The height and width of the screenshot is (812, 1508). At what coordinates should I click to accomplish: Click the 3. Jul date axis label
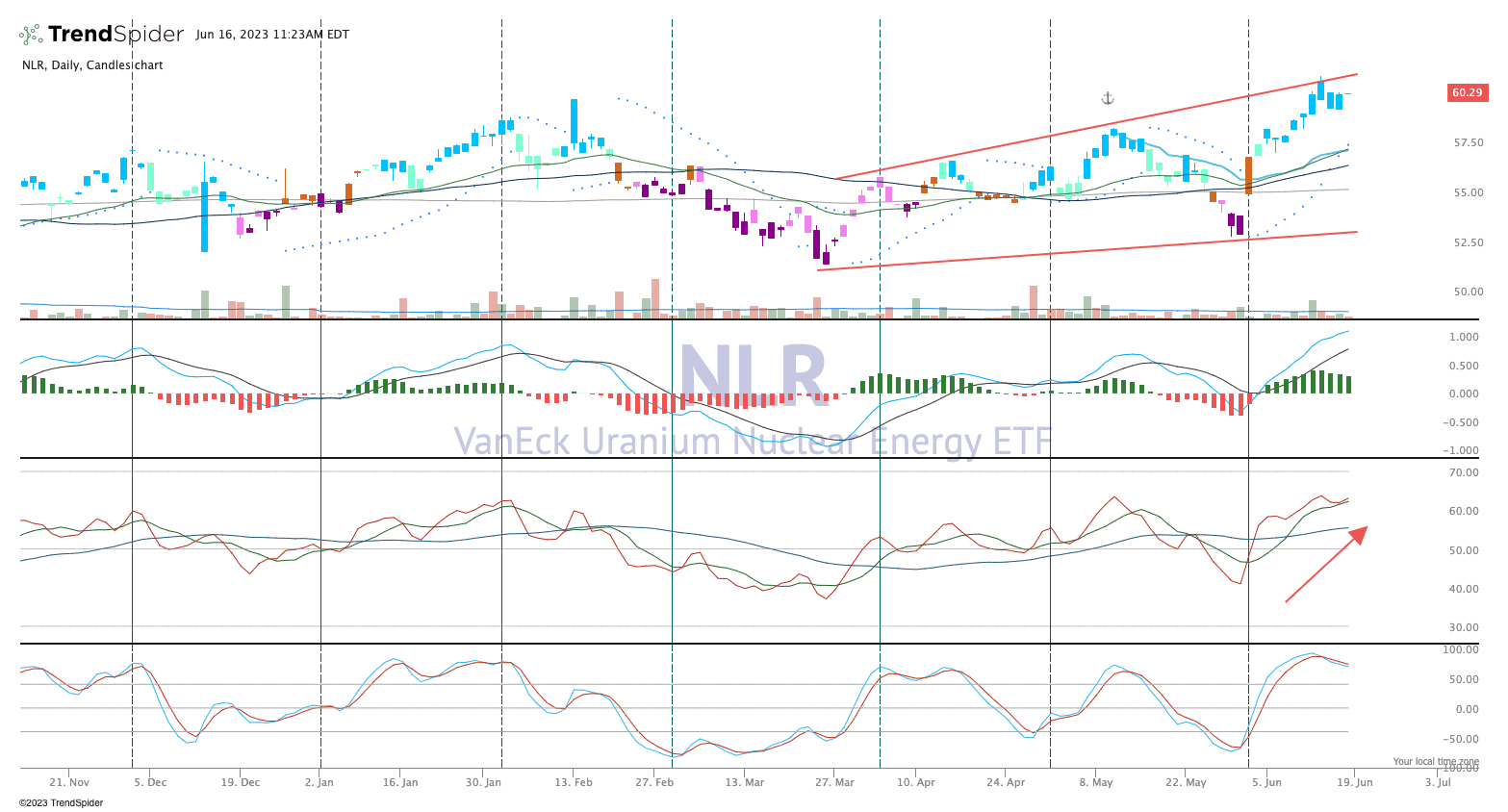[x=1438, y=782]
